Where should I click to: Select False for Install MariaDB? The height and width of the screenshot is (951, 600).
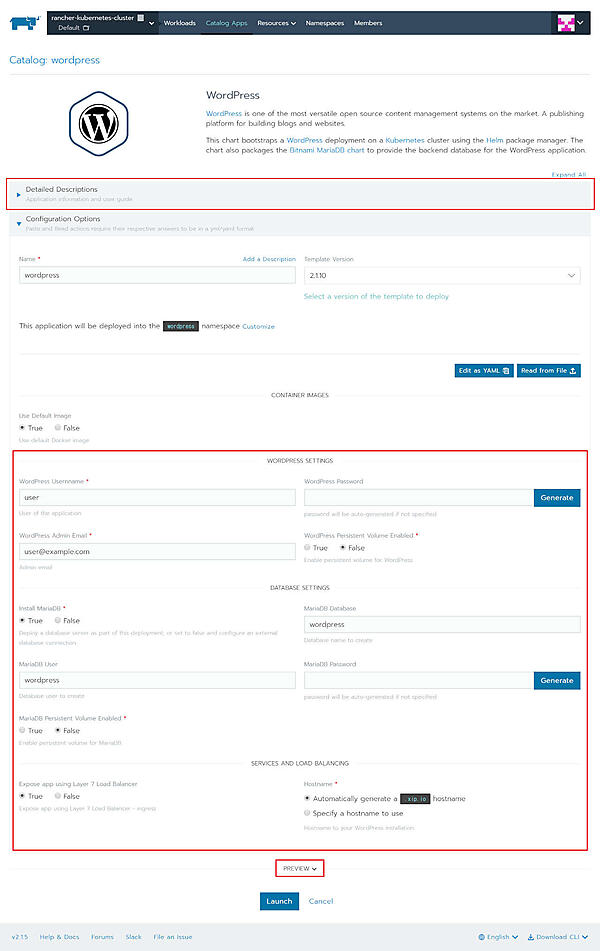coord(58,620)
